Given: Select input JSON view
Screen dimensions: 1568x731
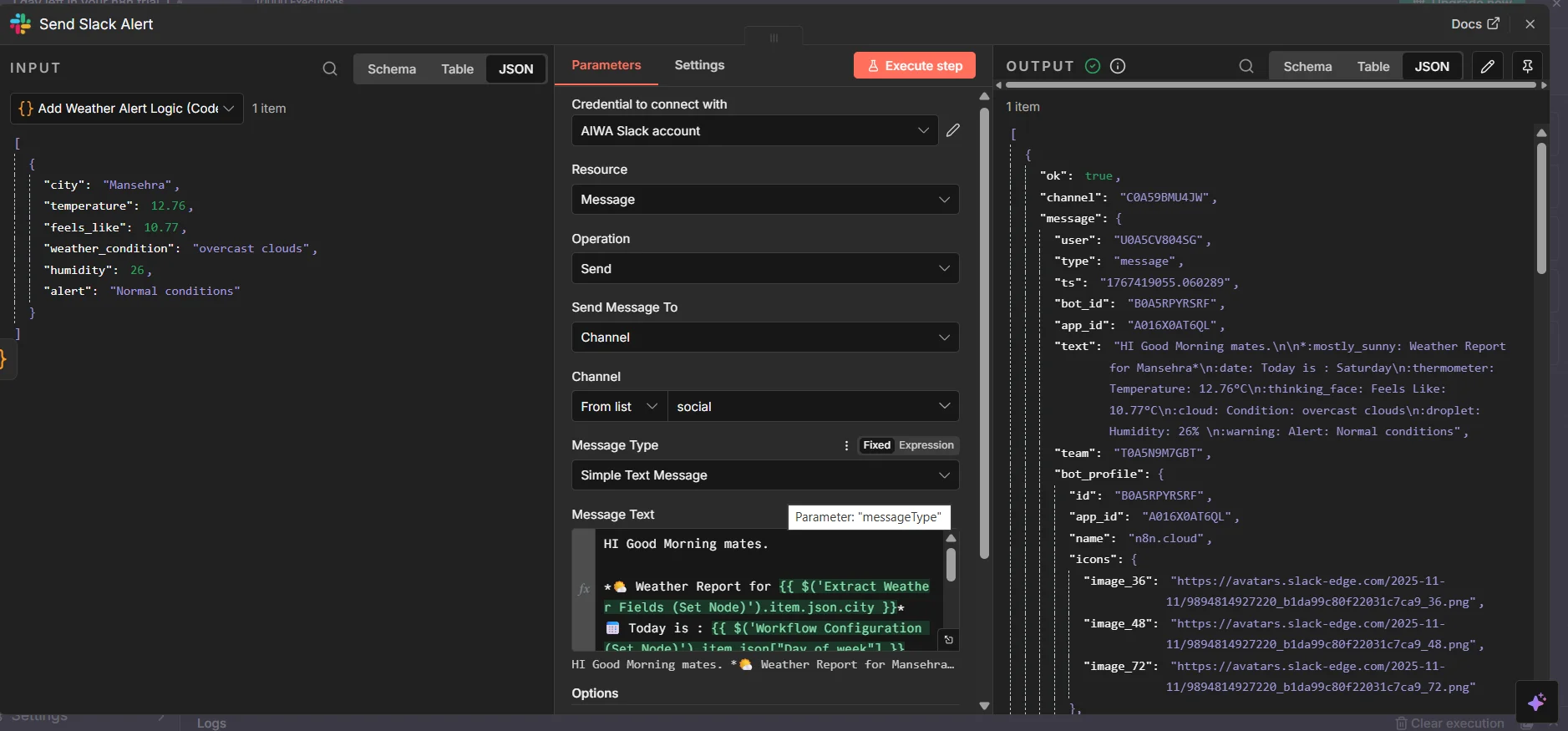Looking at the screenshot, I should pos(515,69).
